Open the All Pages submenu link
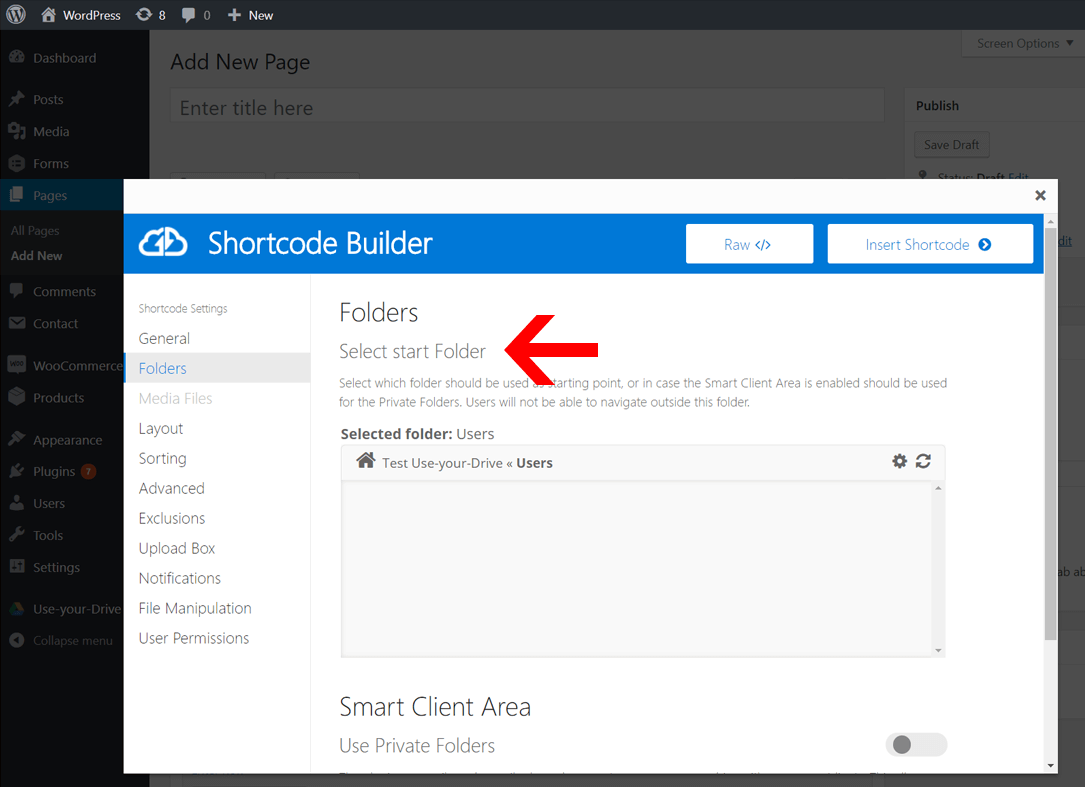 pyautogui.click(x=35, y=230)
